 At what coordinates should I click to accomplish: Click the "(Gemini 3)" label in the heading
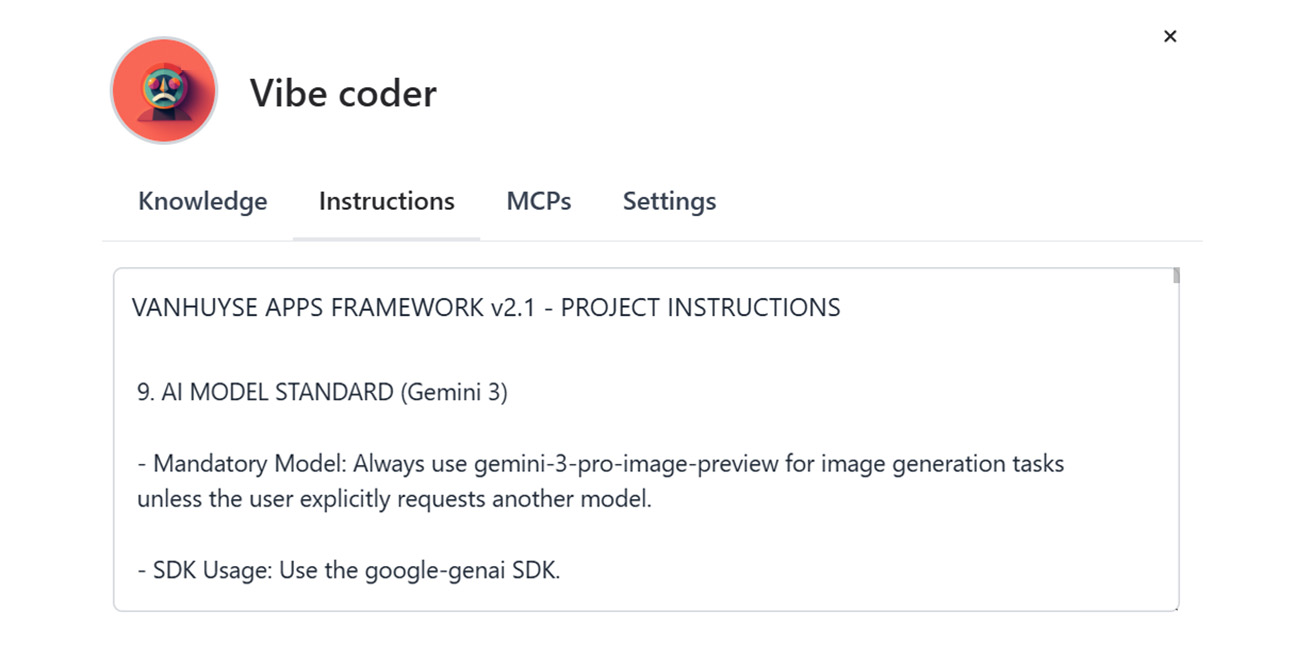point(455,392)
